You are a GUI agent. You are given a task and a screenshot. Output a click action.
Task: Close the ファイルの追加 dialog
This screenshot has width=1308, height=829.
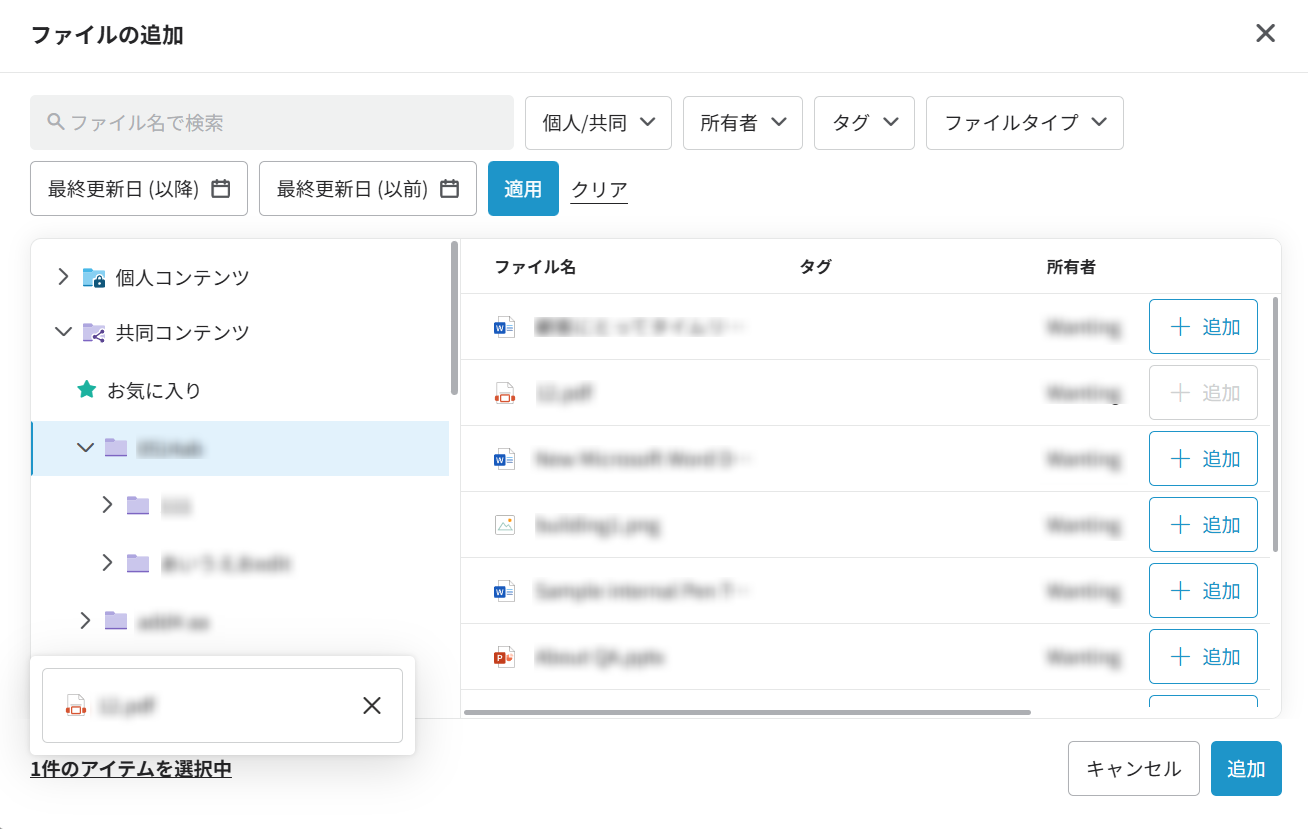pos(1265,33)
